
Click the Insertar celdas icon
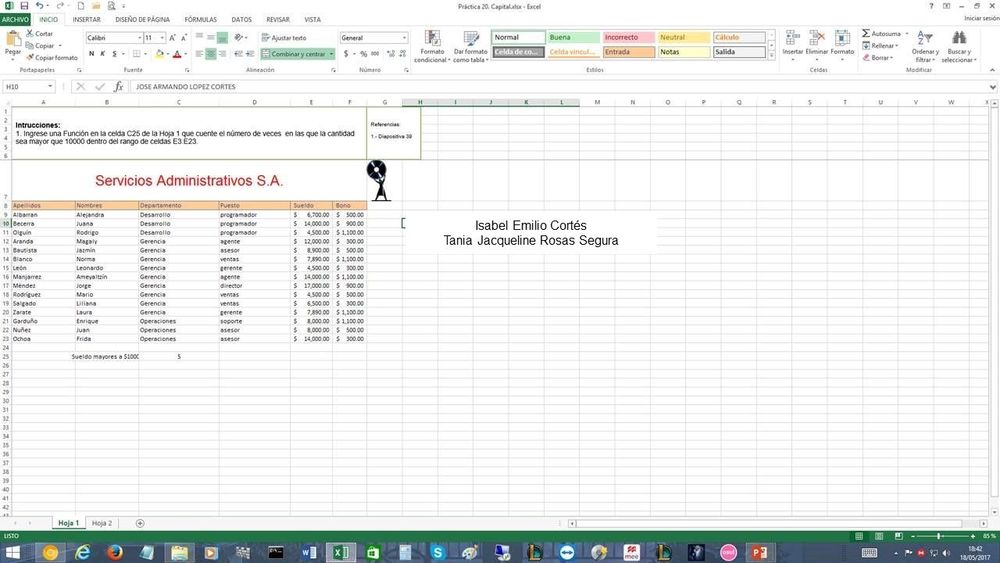[792, 40]
